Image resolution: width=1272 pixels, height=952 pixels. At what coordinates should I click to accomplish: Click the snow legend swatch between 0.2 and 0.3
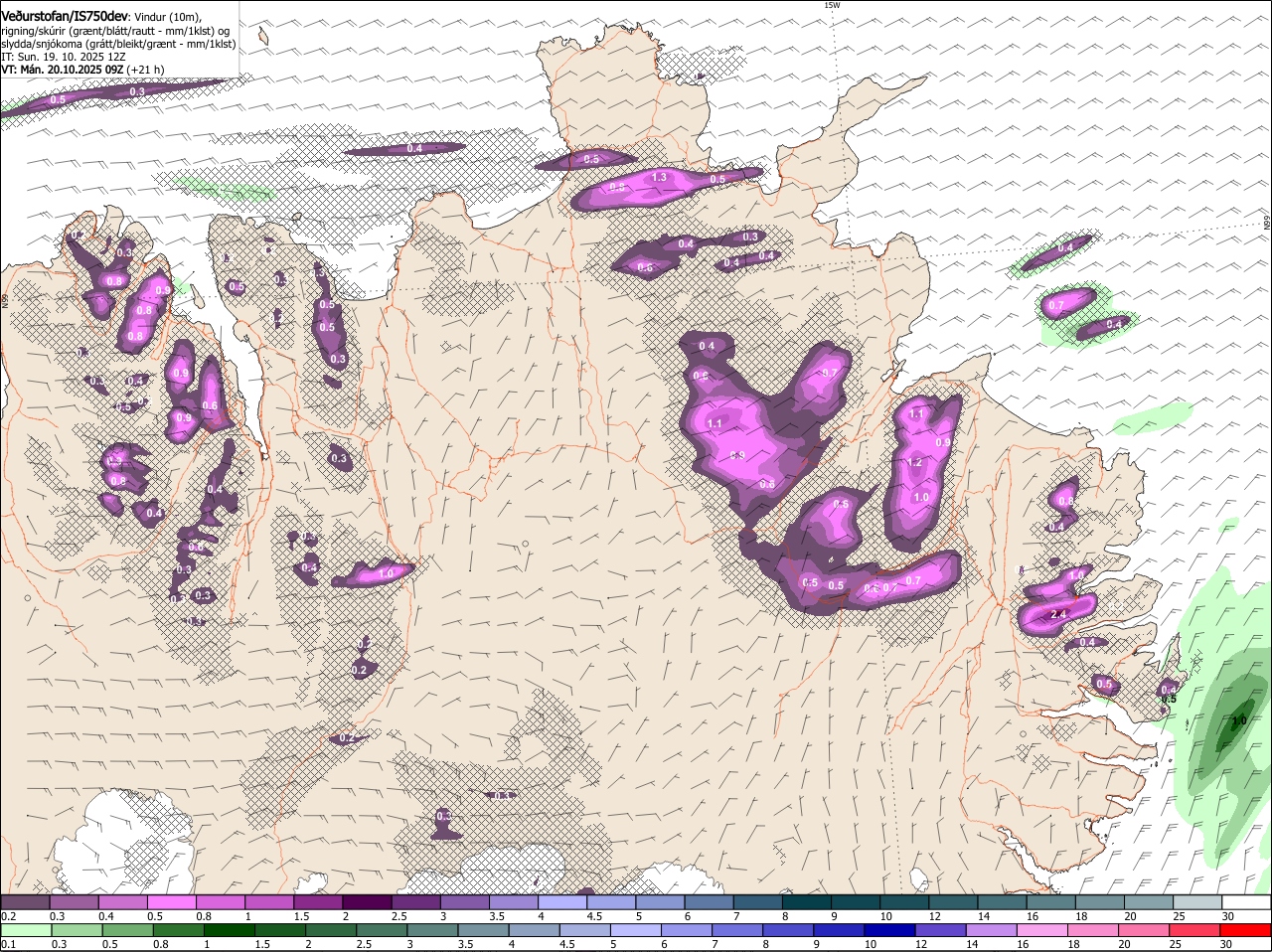click(25, 902)
